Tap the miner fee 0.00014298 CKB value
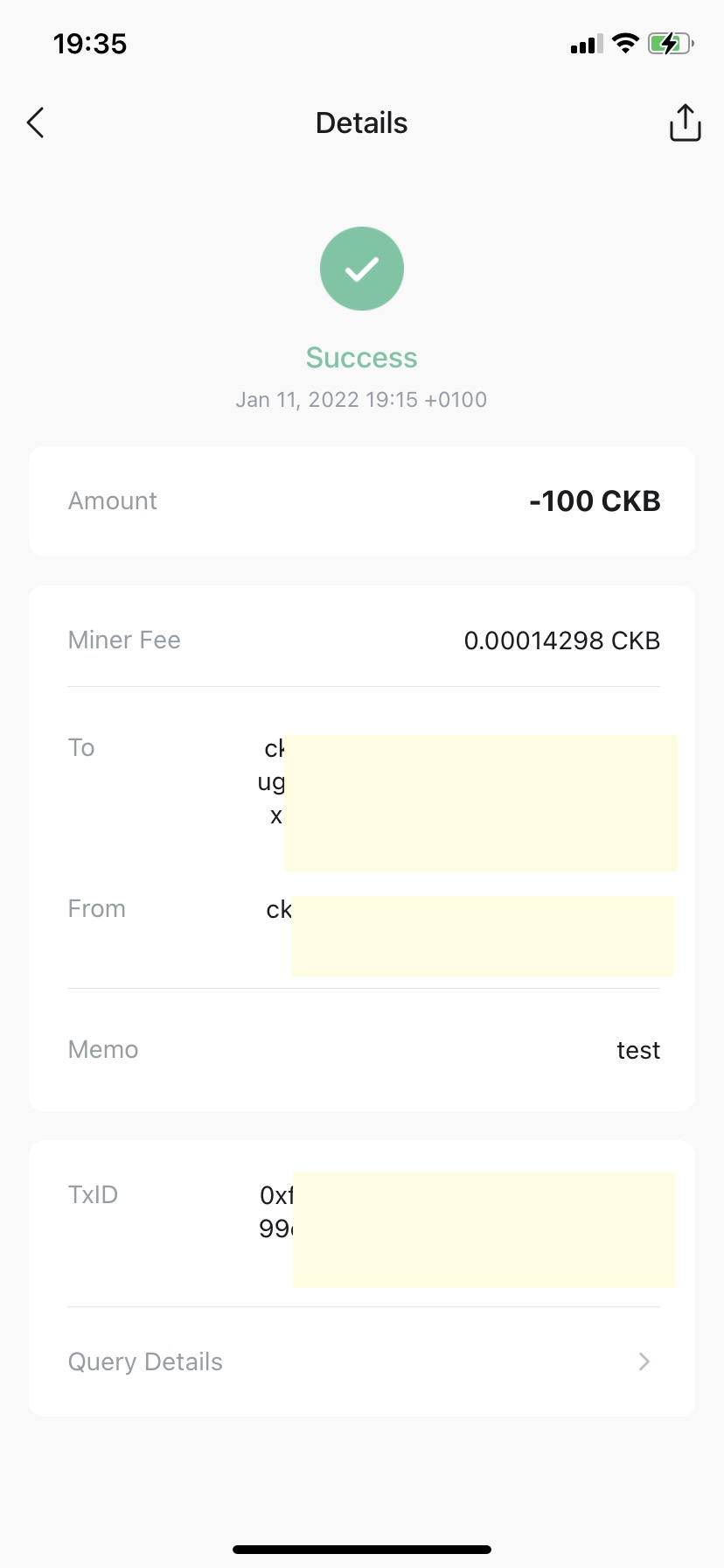This screenshot has height=1568, width=724. 561,640
